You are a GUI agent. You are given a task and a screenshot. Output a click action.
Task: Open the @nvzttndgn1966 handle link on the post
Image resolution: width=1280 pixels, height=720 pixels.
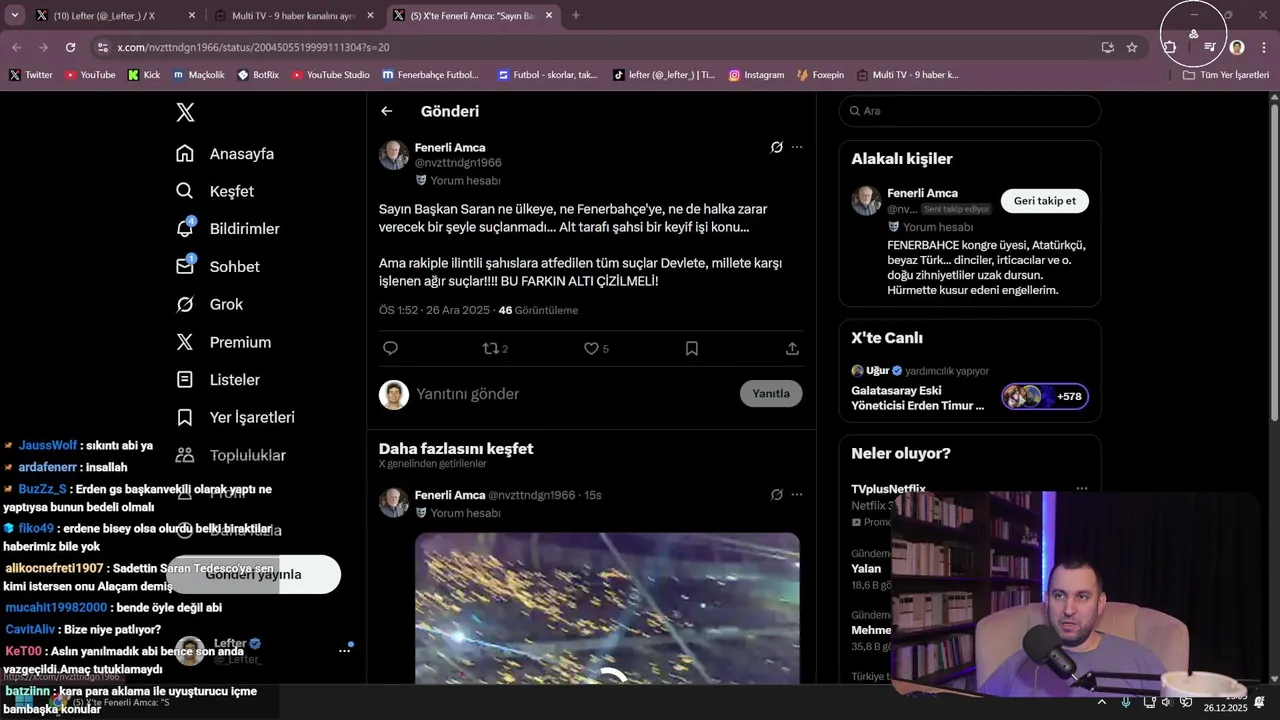click(x=458, y=163)
